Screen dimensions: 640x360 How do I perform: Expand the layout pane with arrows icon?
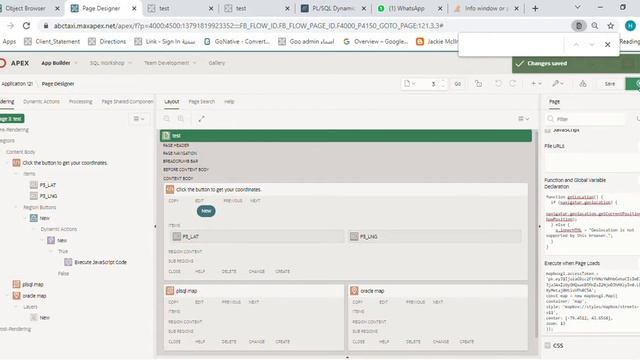(x=201, y=119)
